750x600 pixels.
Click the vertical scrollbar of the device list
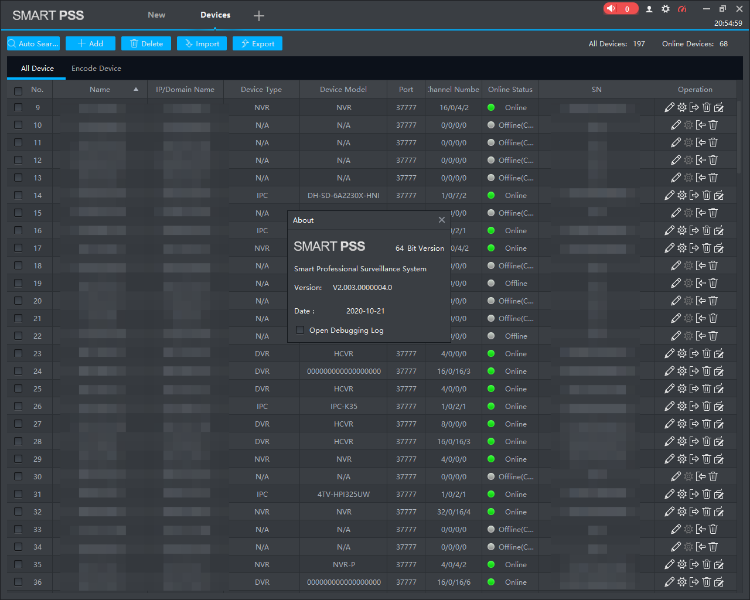(x=739, y=136)
